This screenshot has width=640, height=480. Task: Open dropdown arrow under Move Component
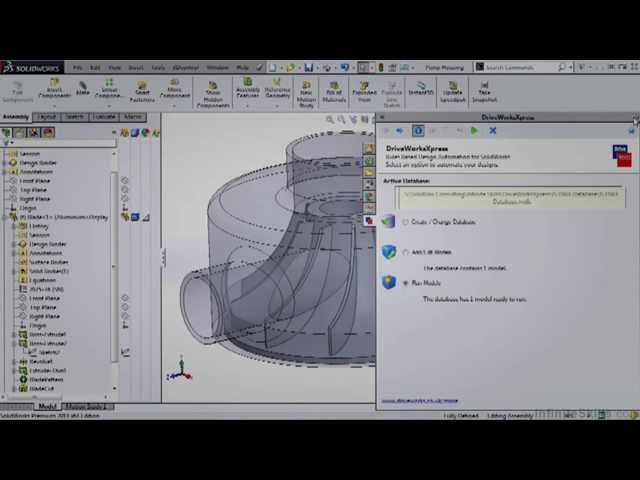[175, 105]
